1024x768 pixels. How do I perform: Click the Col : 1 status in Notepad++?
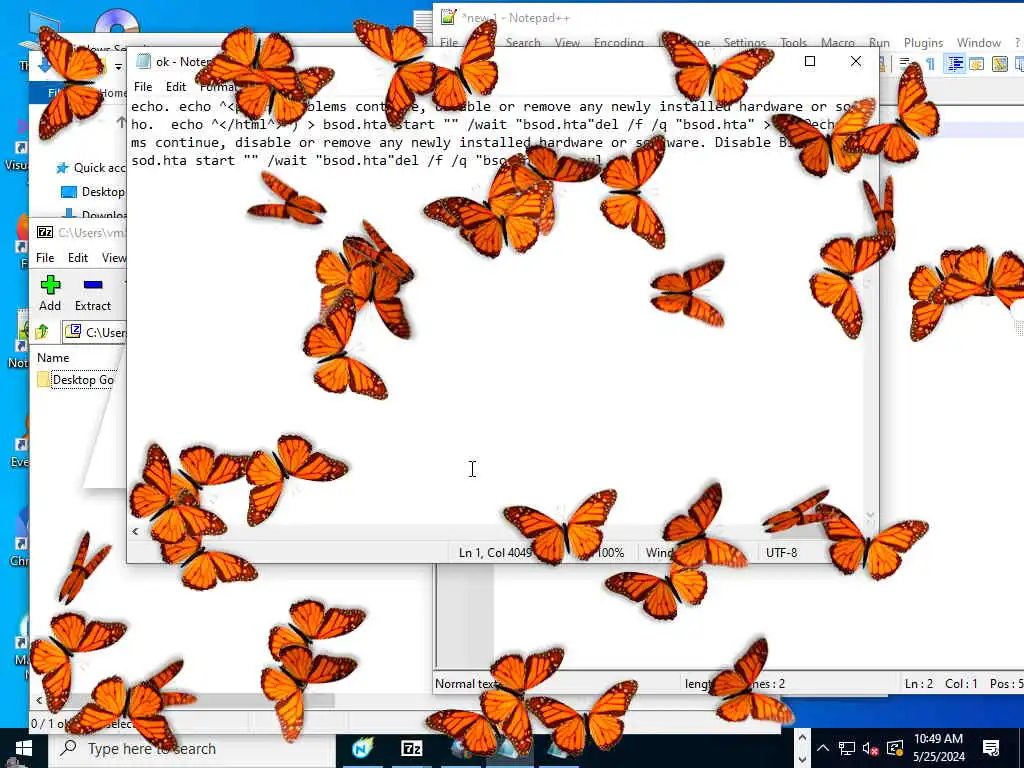click(961, 684)
